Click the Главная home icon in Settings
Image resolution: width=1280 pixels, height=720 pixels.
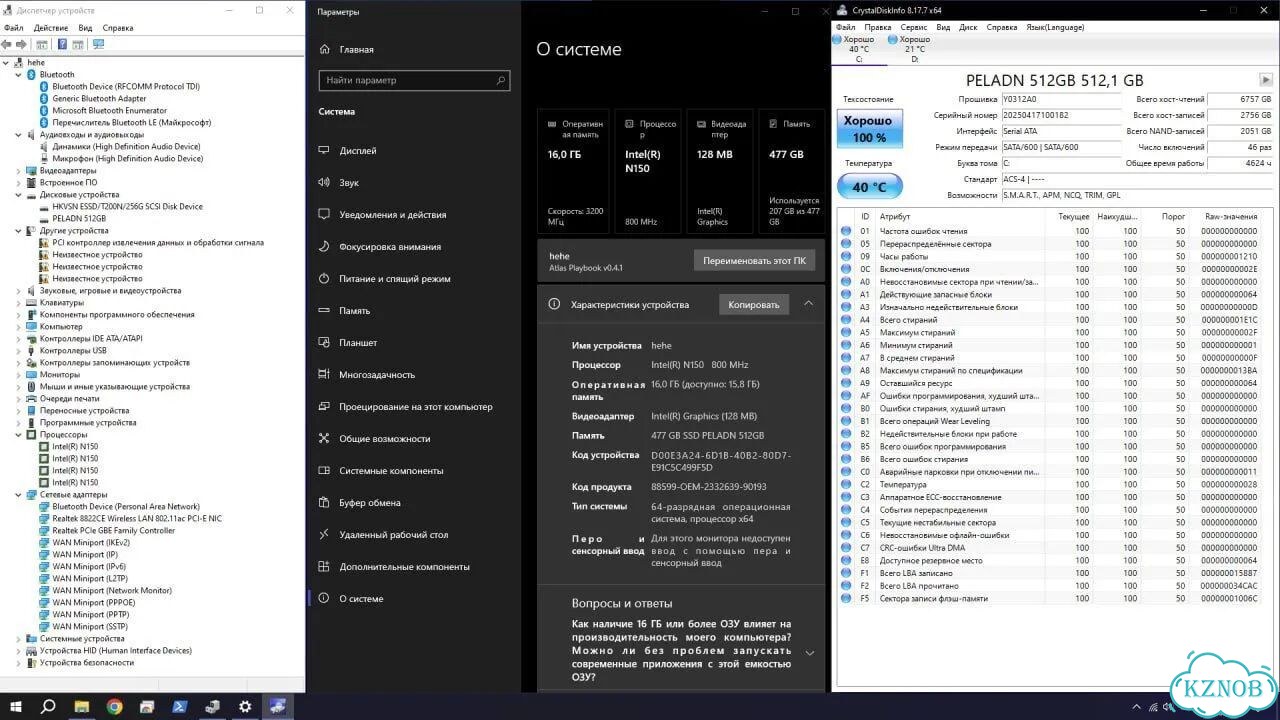(x=323, y=49)
